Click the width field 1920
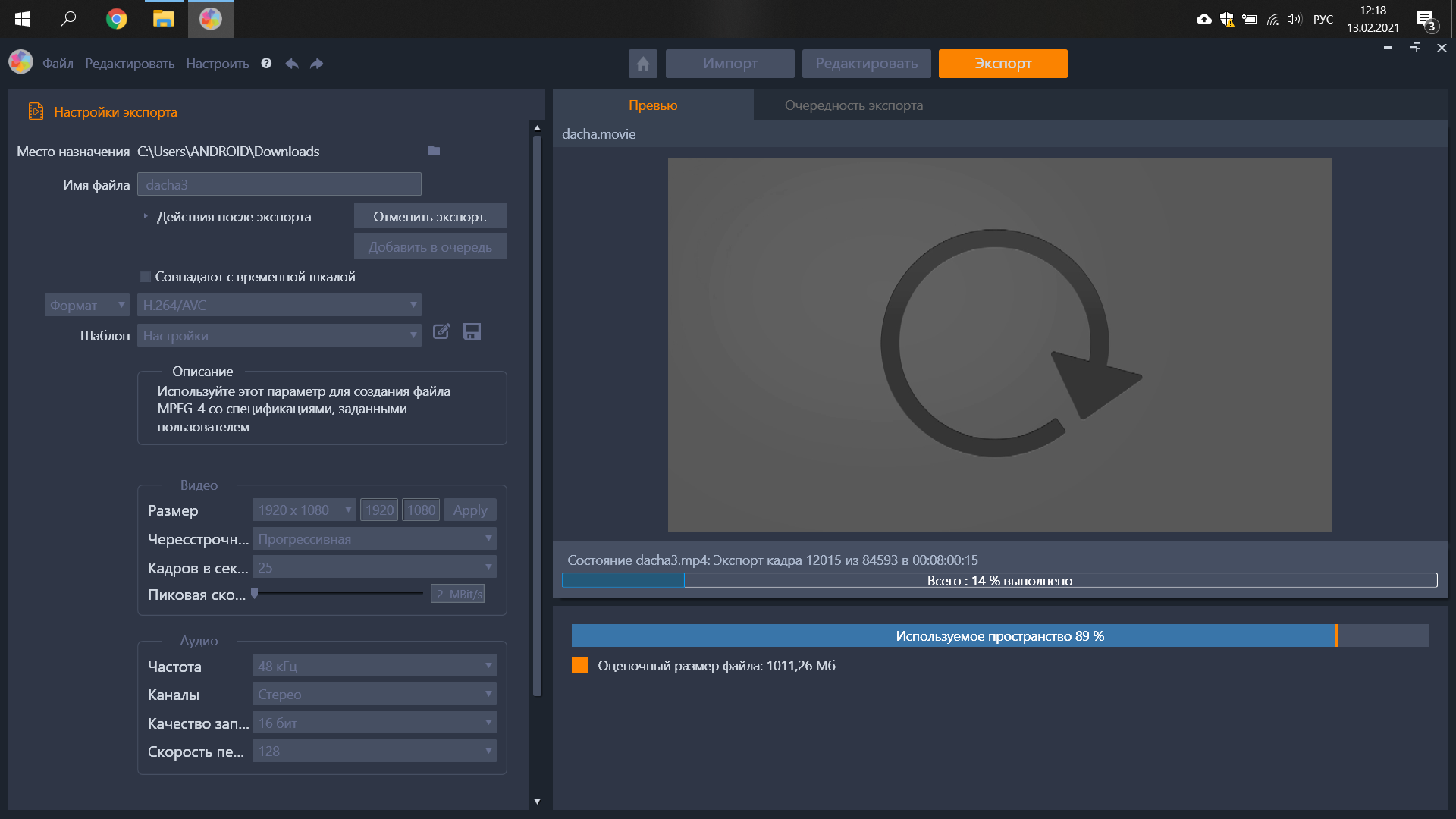The width and height of the screenshot is (1456, 819). click(x=379, y=510)
